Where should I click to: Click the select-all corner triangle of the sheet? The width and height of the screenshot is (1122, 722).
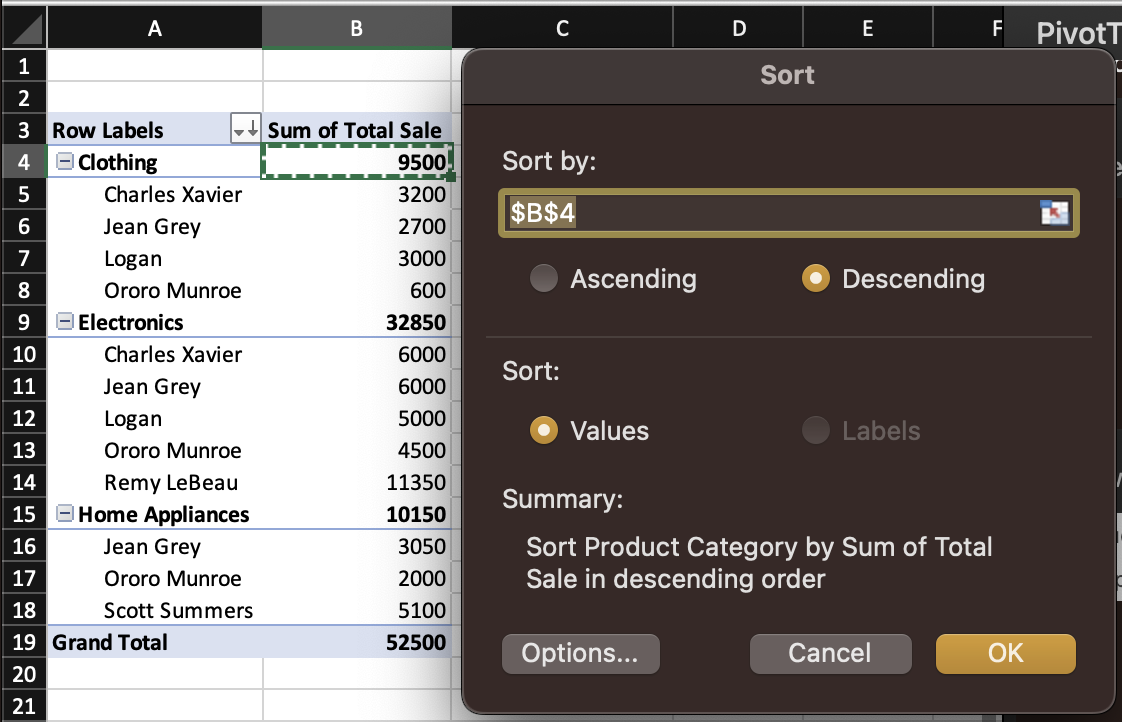point(24,29)
